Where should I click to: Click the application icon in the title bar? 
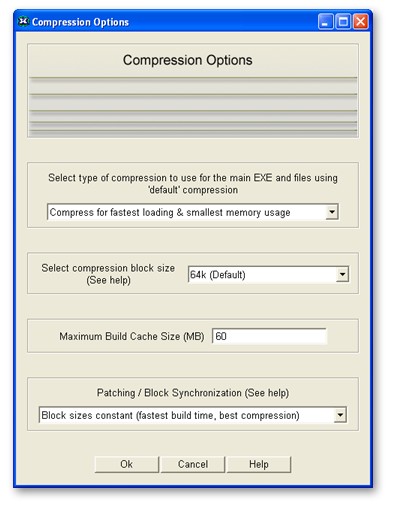(x=23, y=22)
